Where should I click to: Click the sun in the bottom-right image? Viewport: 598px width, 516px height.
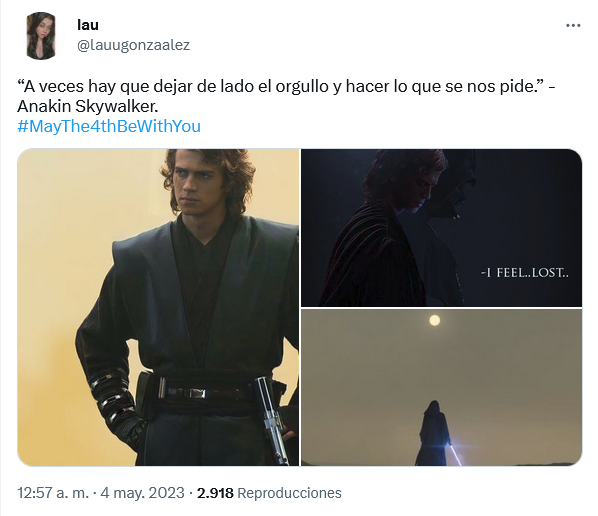point(434,320)
